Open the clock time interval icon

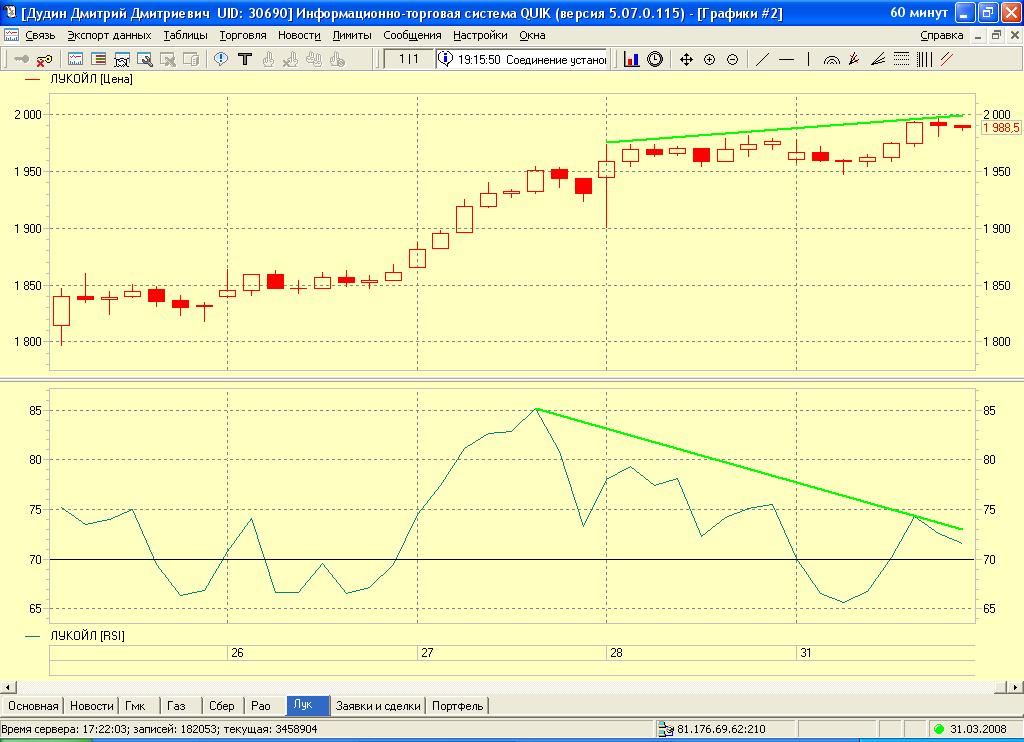655,59
